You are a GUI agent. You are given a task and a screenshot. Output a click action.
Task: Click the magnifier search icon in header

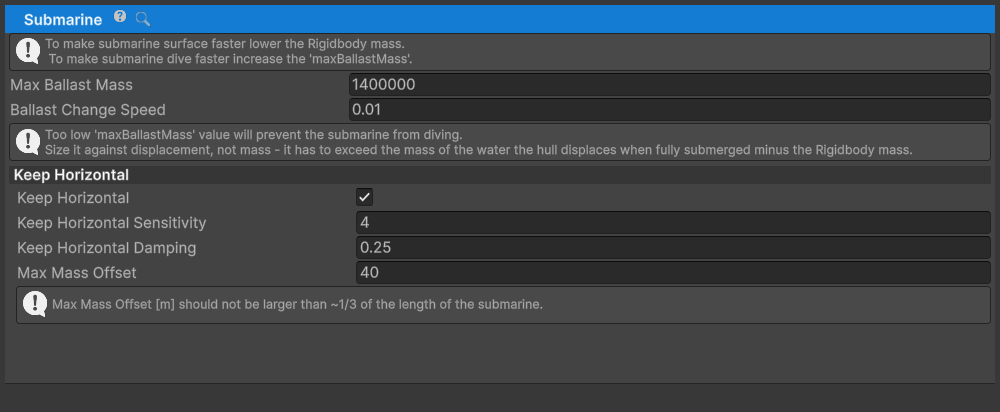click(143, 19)
